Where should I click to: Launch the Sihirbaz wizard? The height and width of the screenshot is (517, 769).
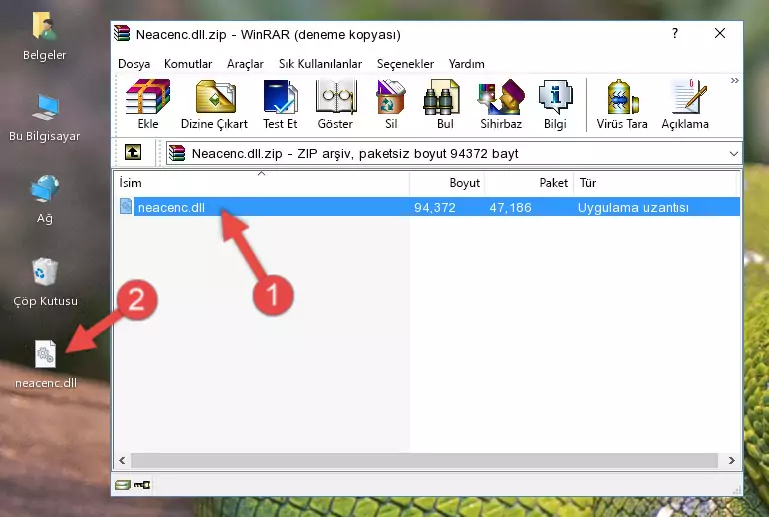tap(501, 104)
